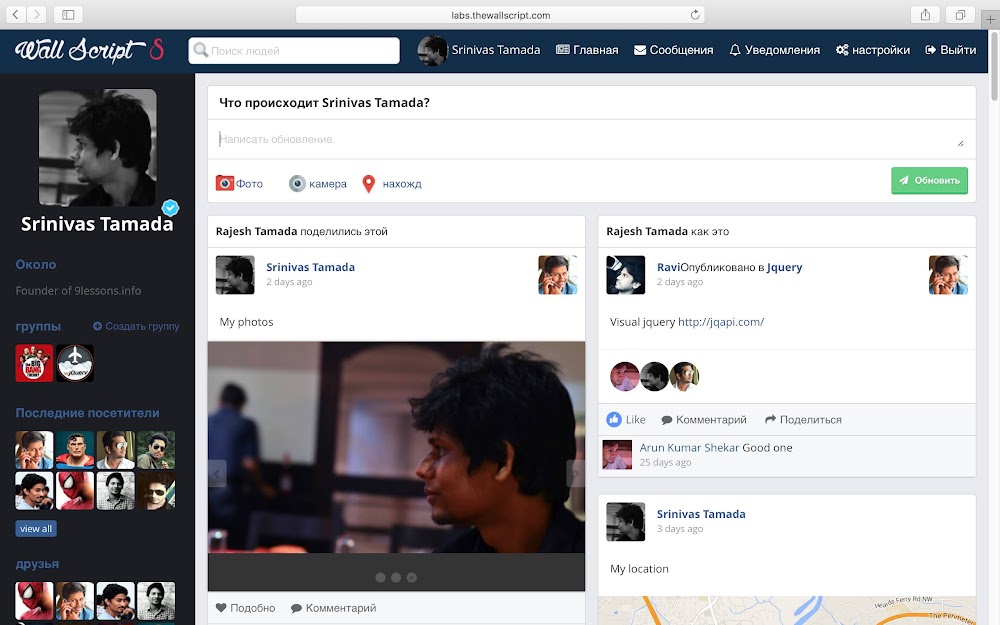Open the Safari tabs overview icon
This screenshot has height=625, width=1000.
960,14
